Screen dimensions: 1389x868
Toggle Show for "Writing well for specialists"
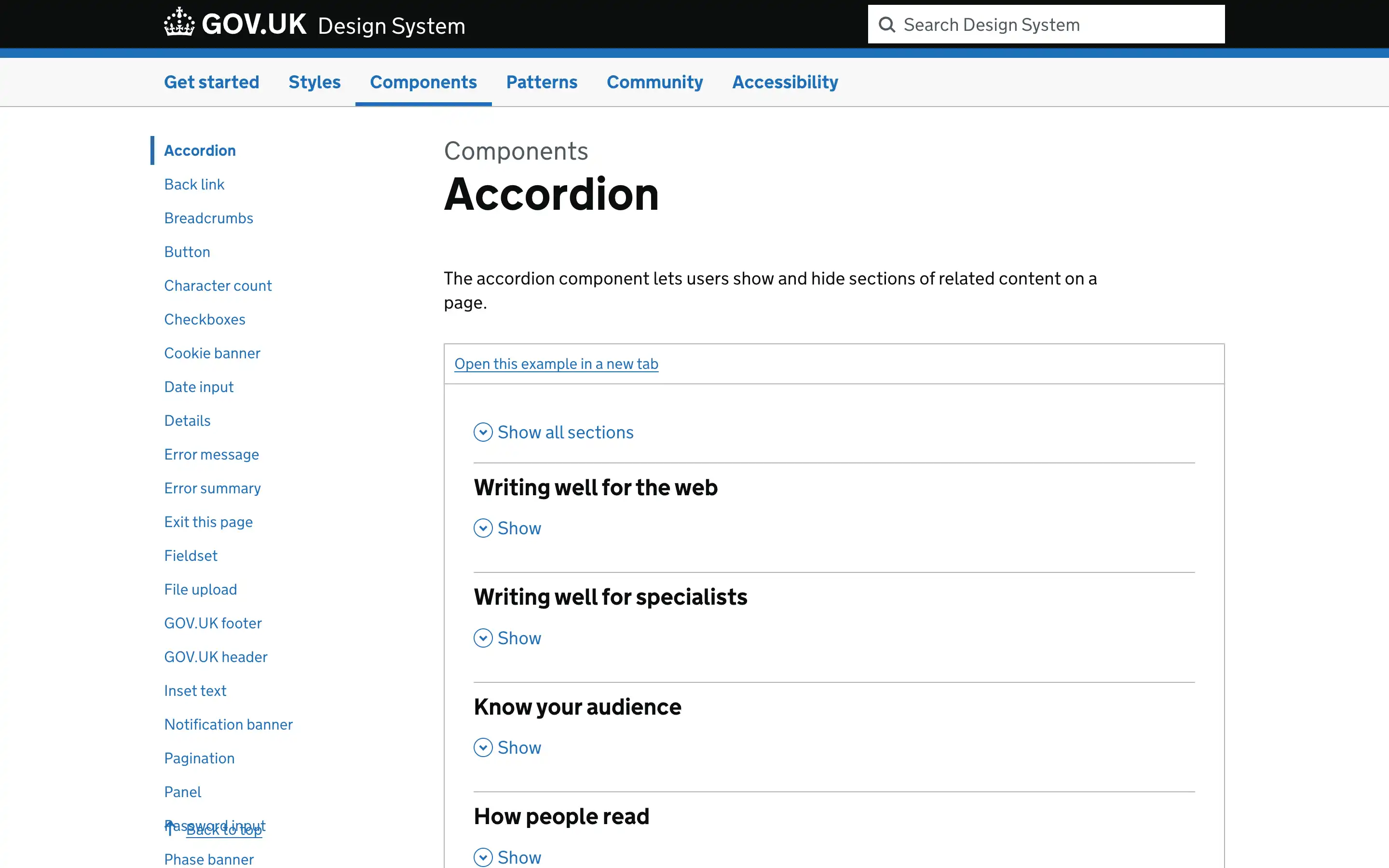(507, 638)
